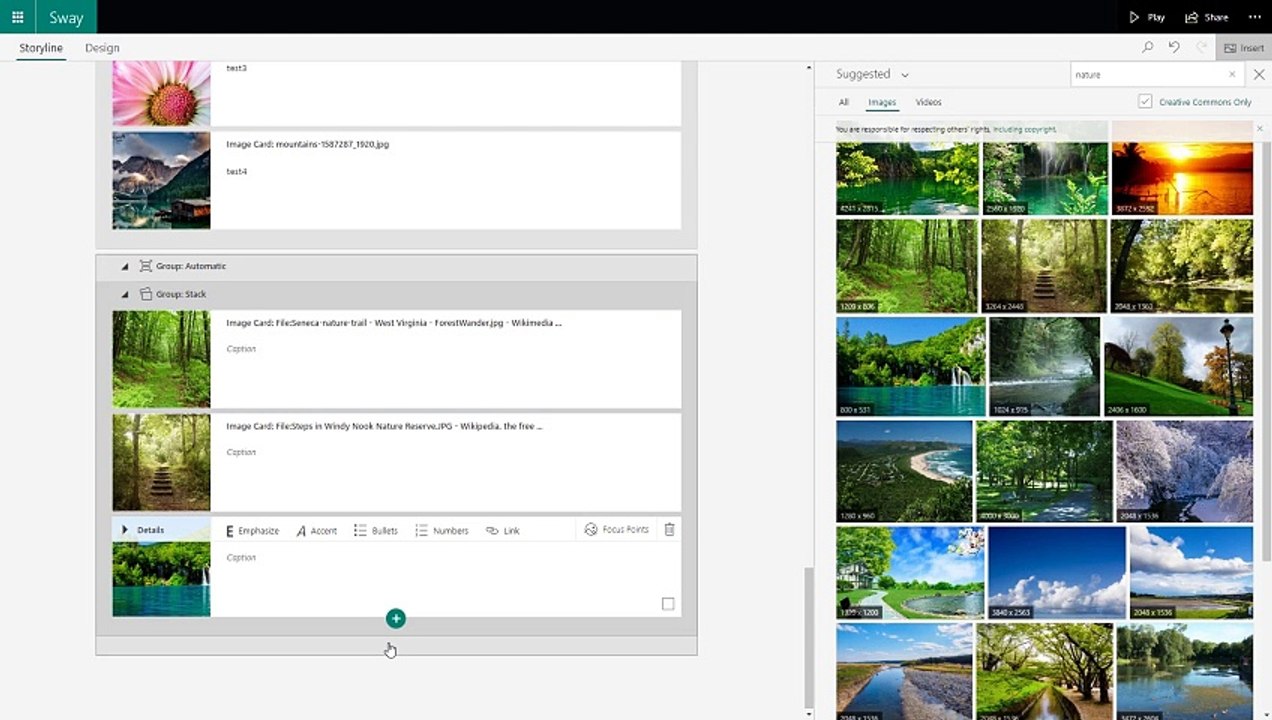Click the green add content plus button
Viewport: 1272px width, 720px height.
click(396, 619)
